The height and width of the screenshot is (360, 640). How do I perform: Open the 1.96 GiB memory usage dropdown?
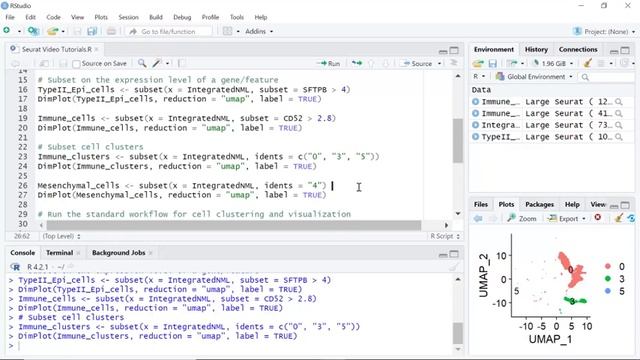[x=553, y=63]
